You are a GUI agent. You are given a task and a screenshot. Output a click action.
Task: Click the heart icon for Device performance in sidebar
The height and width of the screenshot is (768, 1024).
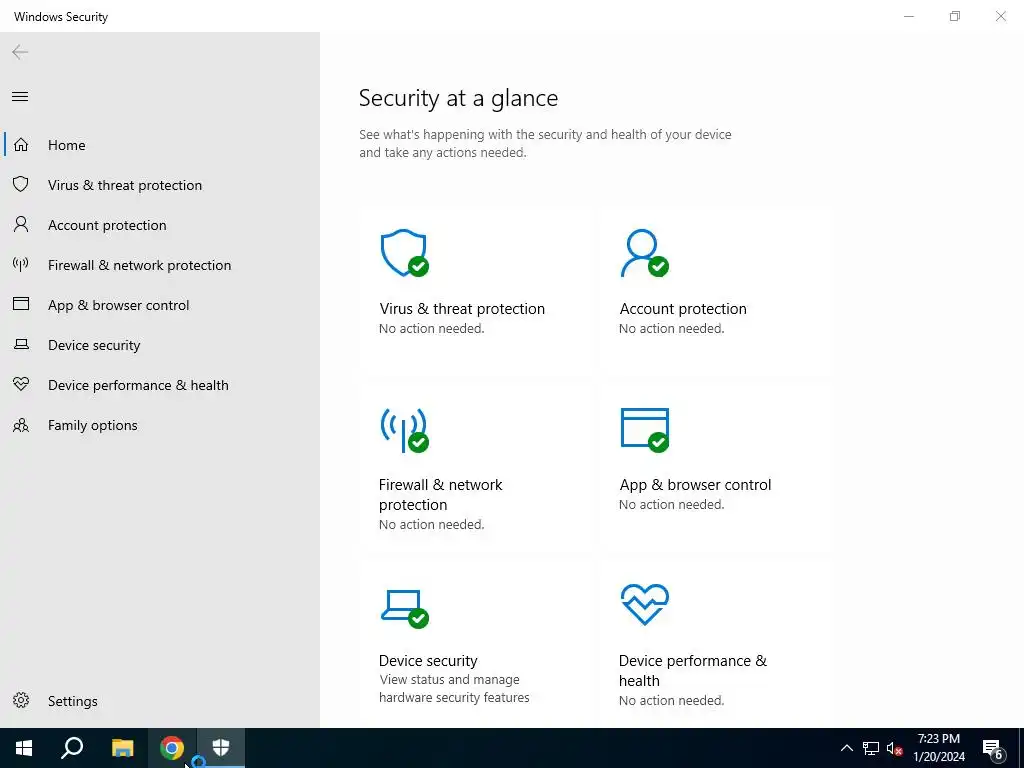coord(21,384)
